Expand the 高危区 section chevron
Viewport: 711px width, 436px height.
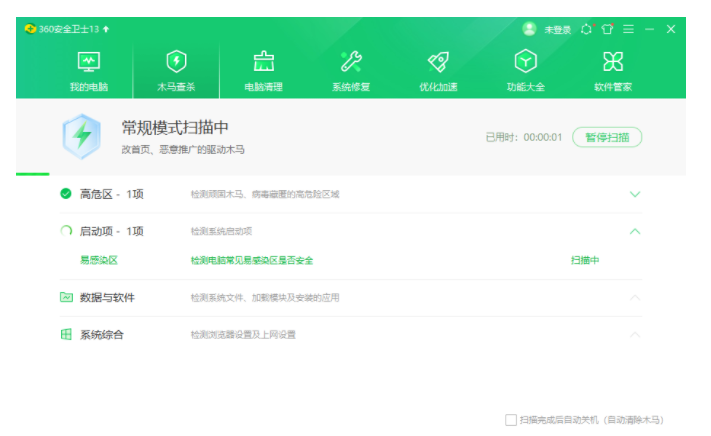pyautogui.click(x=635, y=194)
